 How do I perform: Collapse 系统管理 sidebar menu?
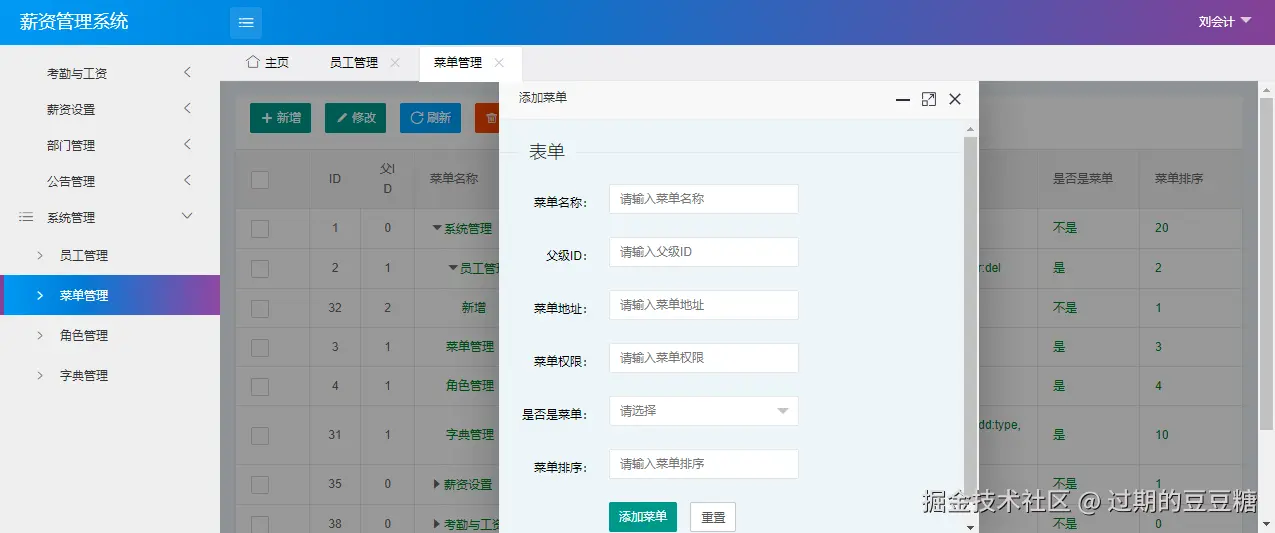(110, 217)
